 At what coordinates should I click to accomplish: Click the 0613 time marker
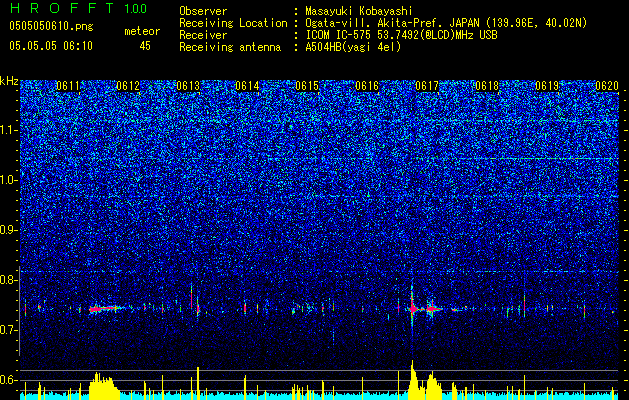point(188,86)
